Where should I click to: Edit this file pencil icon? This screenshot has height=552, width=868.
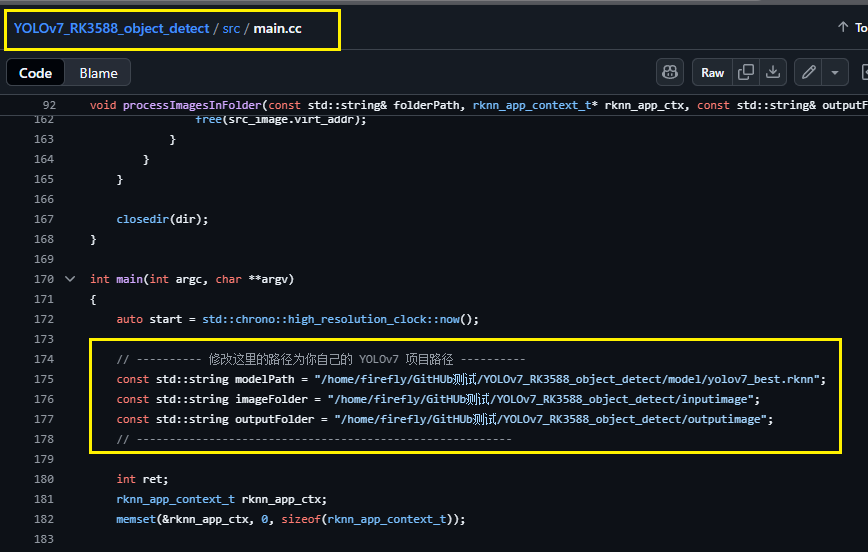point(808,73)
